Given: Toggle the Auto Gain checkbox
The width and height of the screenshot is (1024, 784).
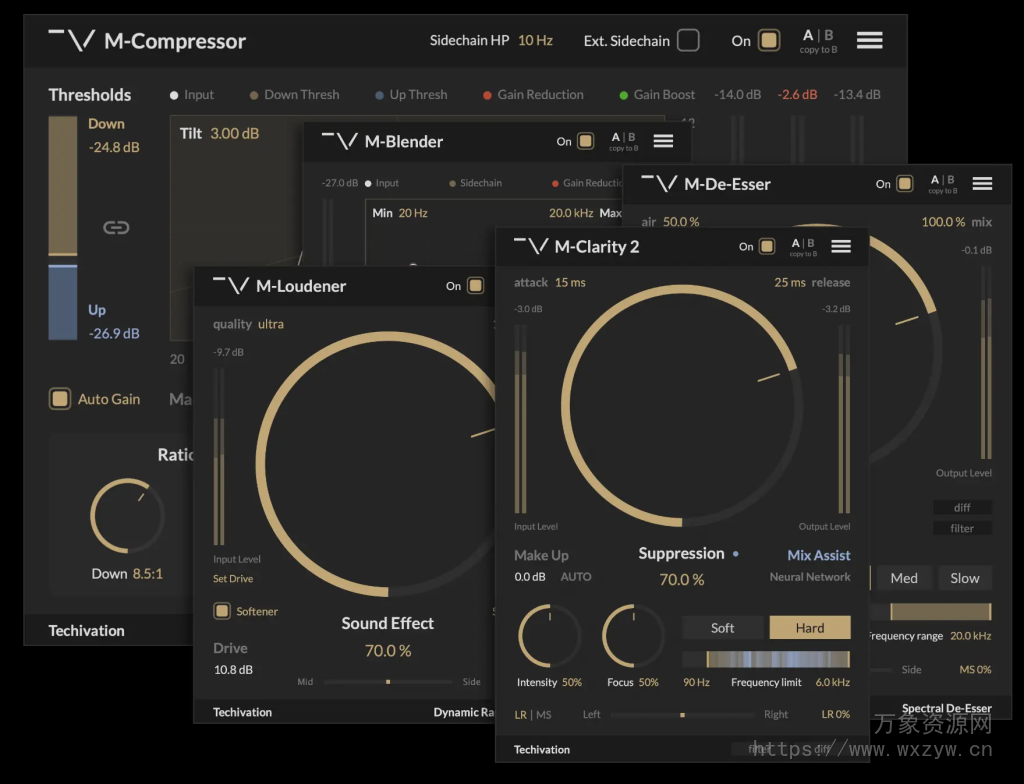Looking at the screenshot, I should 60,399.
